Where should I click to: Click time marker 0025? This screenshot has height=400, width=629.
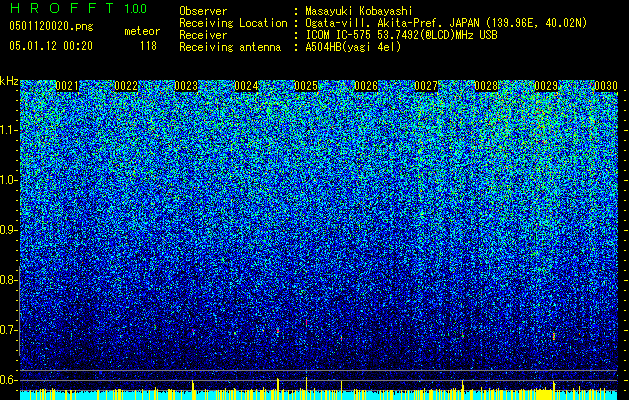(x=306, y=86)
